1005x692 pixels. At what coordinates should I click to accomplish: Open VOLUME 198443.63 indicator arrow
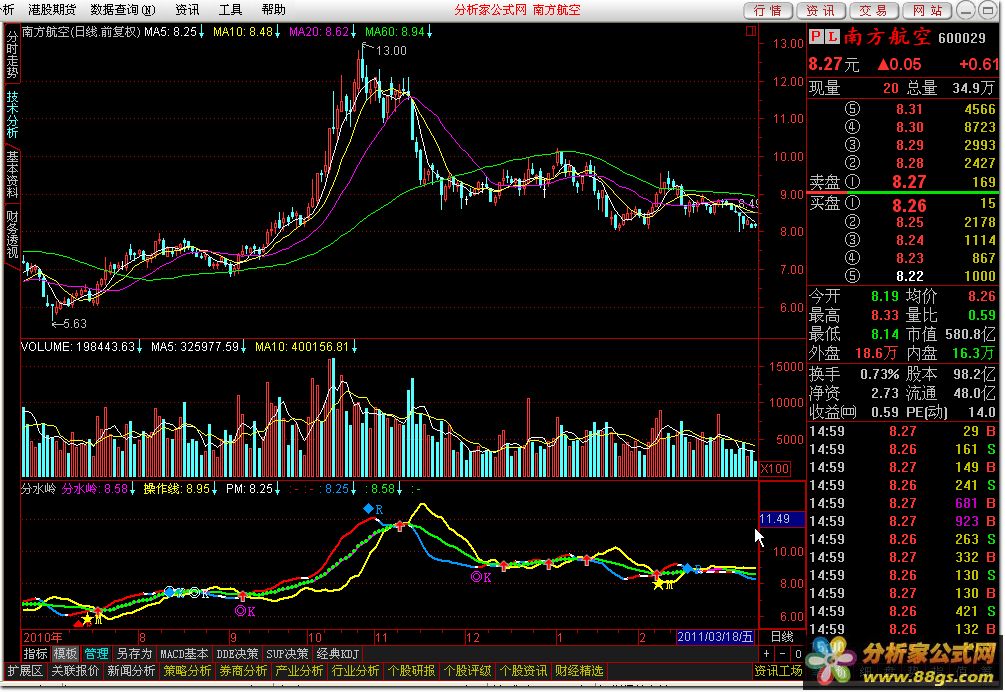click(139, 347)
